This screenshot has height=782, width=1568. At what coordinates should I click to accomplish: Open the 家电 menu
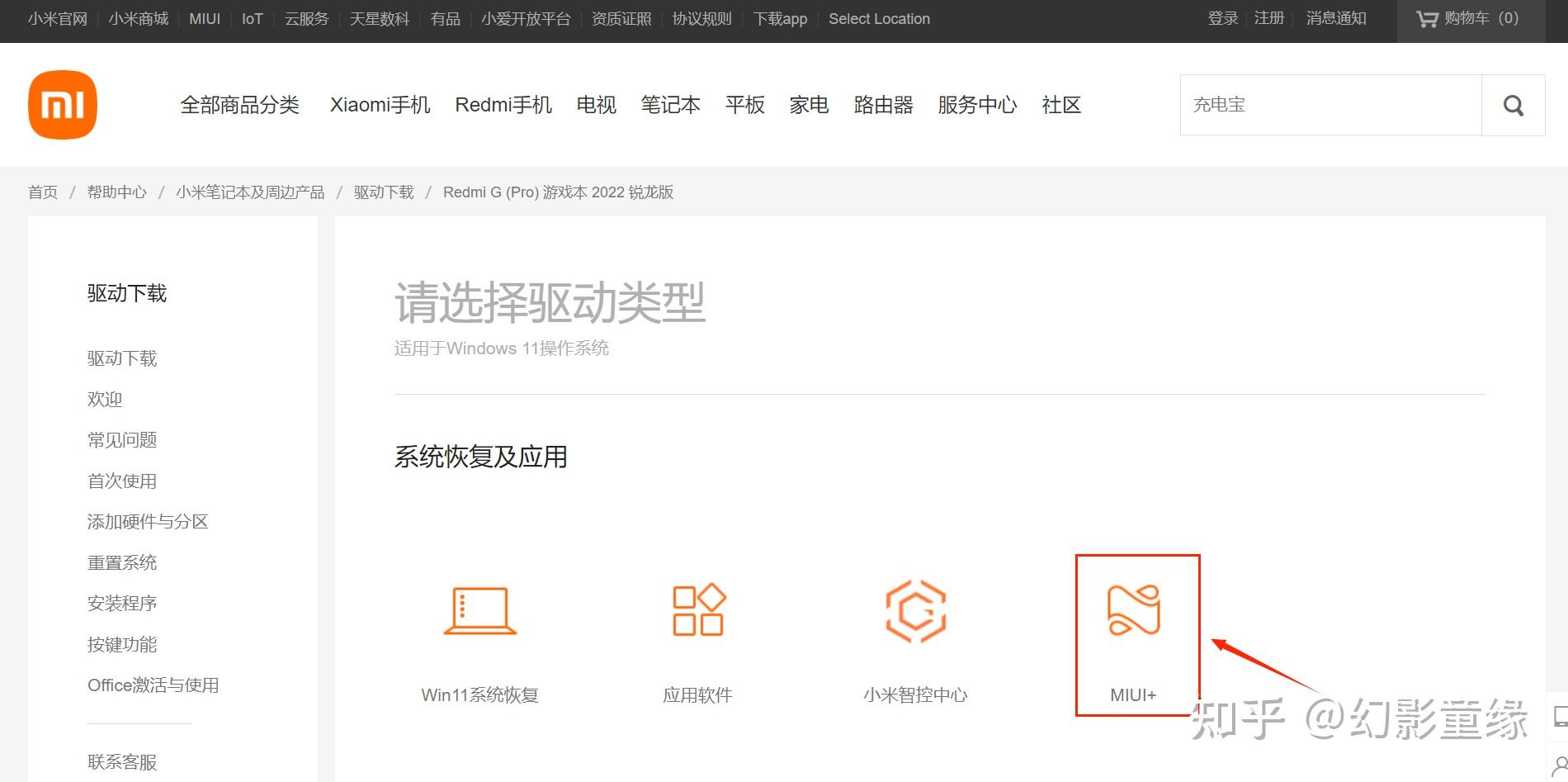[x=810, y=105]
